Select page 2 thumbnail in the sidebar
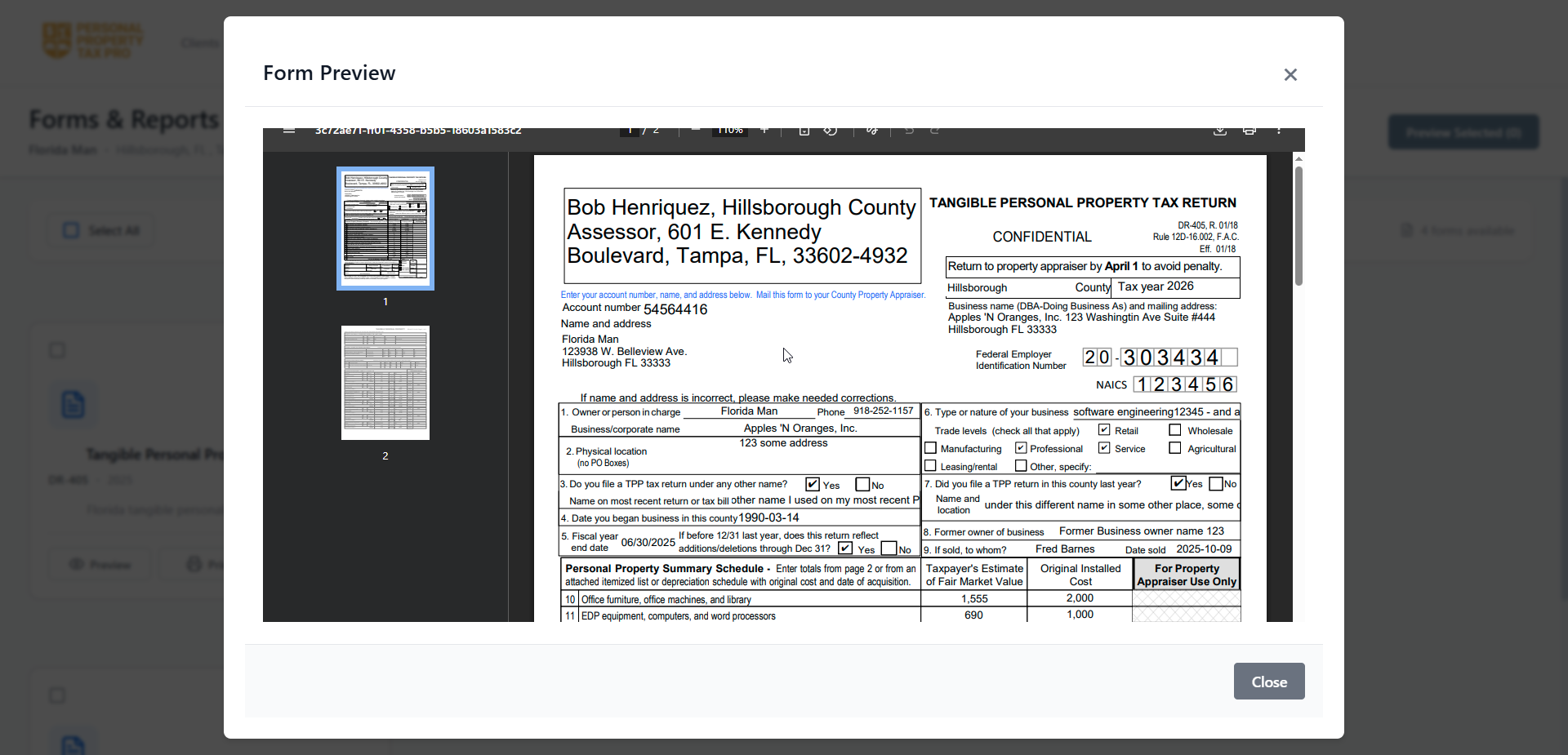Screen dimensions: 1568x755 point(385,383)
